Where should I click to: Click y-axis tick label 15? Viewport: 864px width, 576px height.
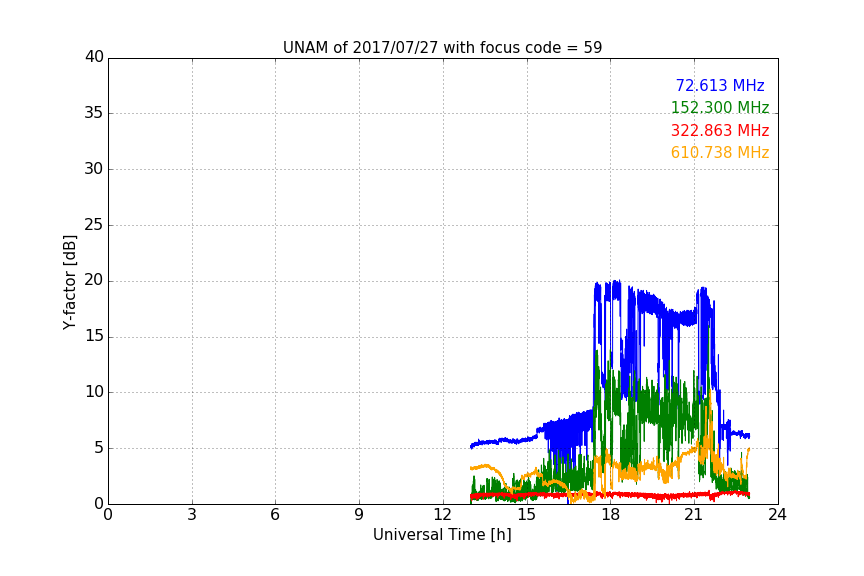pyautogui.click(x=94, y=336)
